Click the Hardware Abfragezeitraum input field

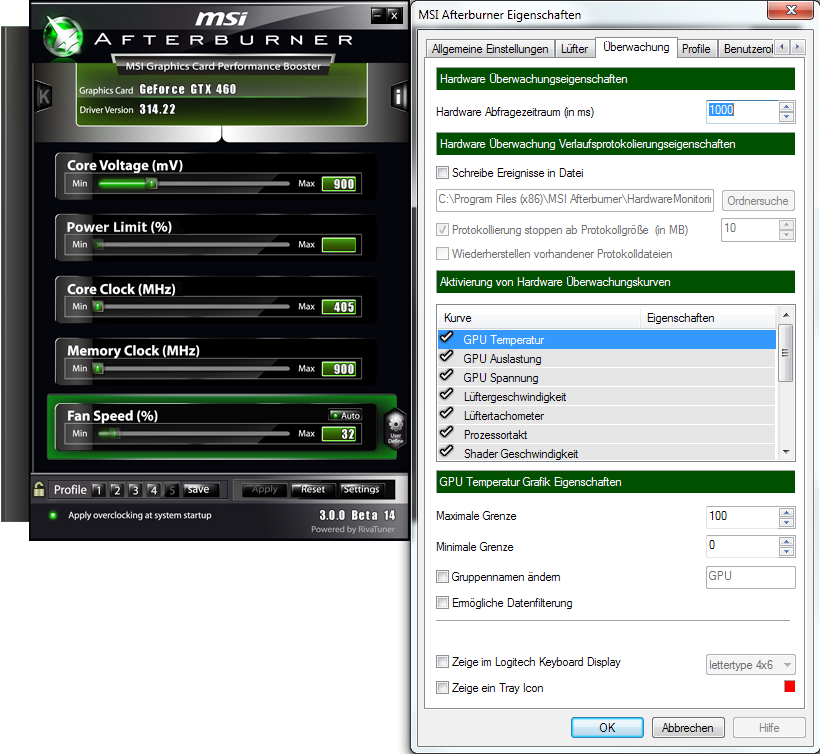(742, 111)
